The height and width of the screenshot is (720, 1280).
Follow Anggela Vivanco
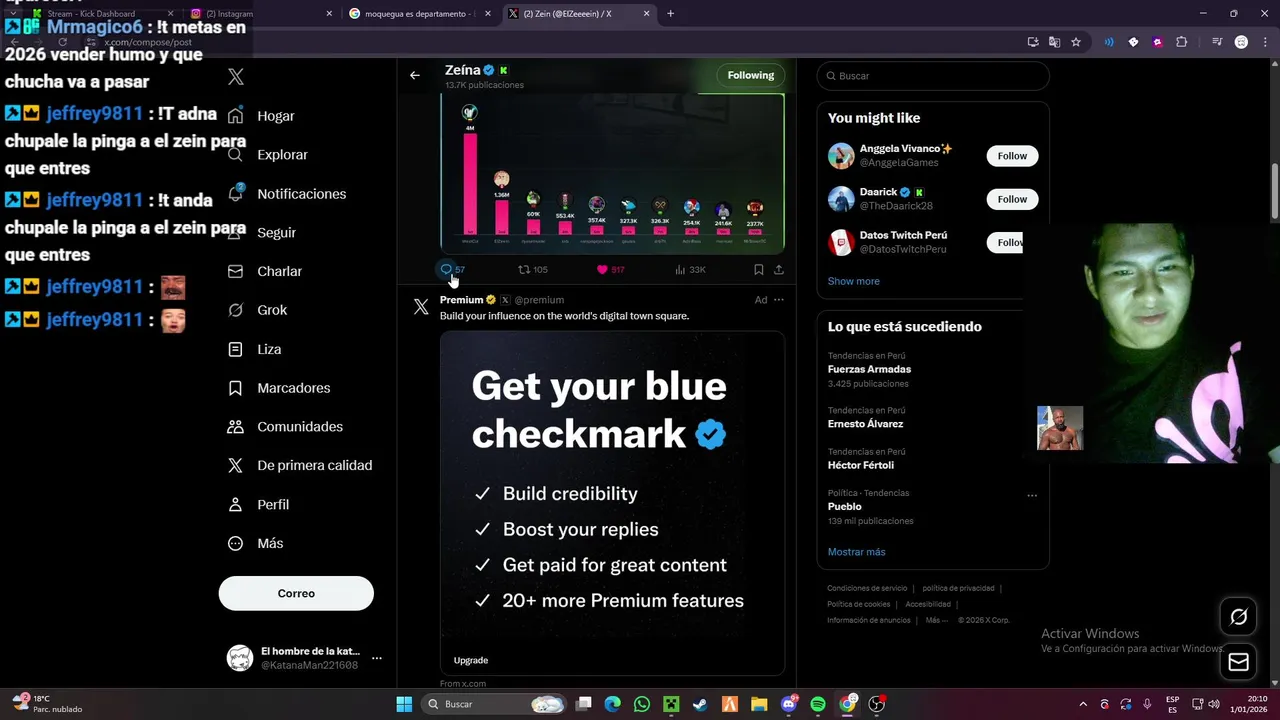pos(1012,156)
